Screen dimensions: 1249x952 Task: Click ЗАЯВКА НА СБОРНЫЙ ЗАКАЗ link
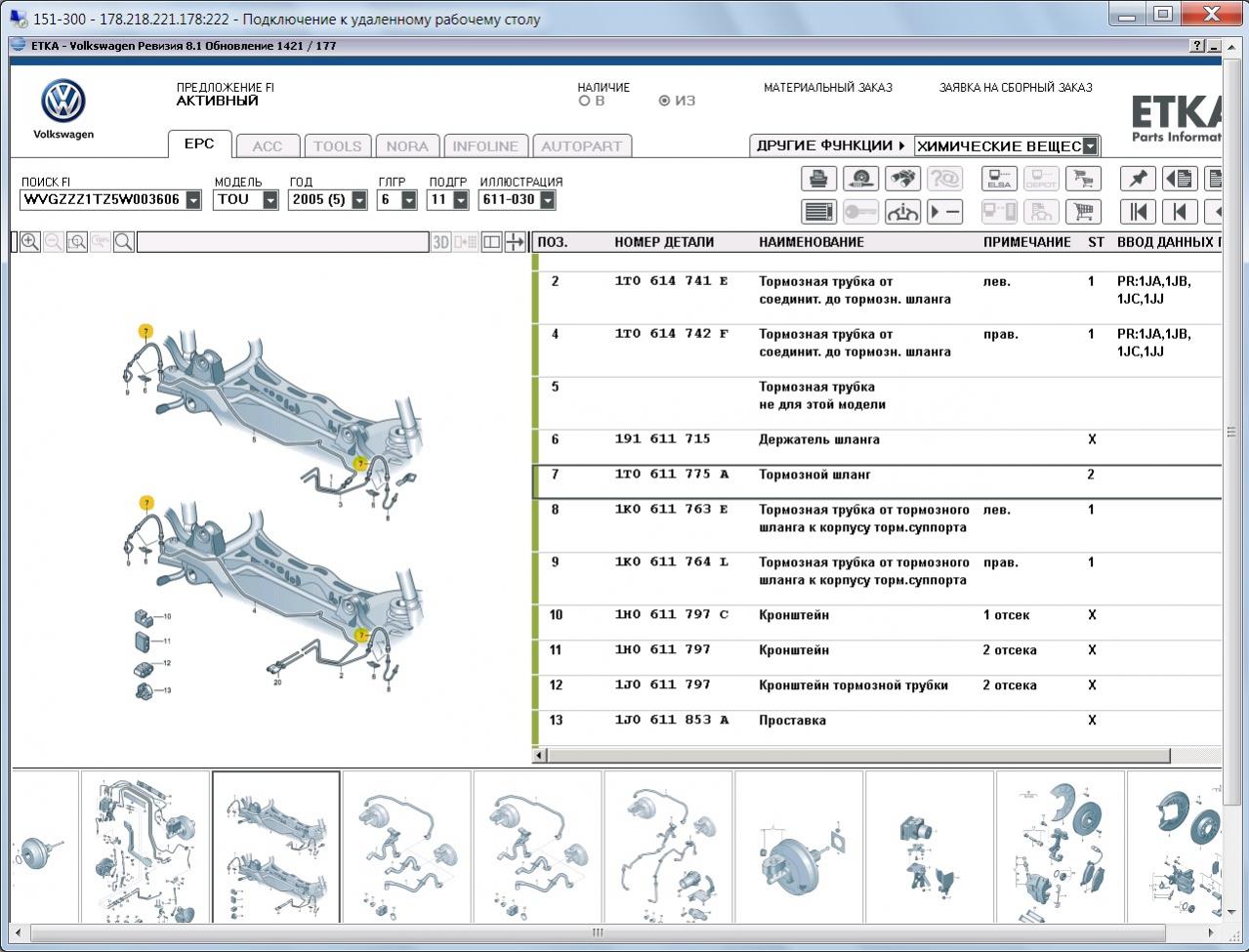click(x=1016, y=88)
